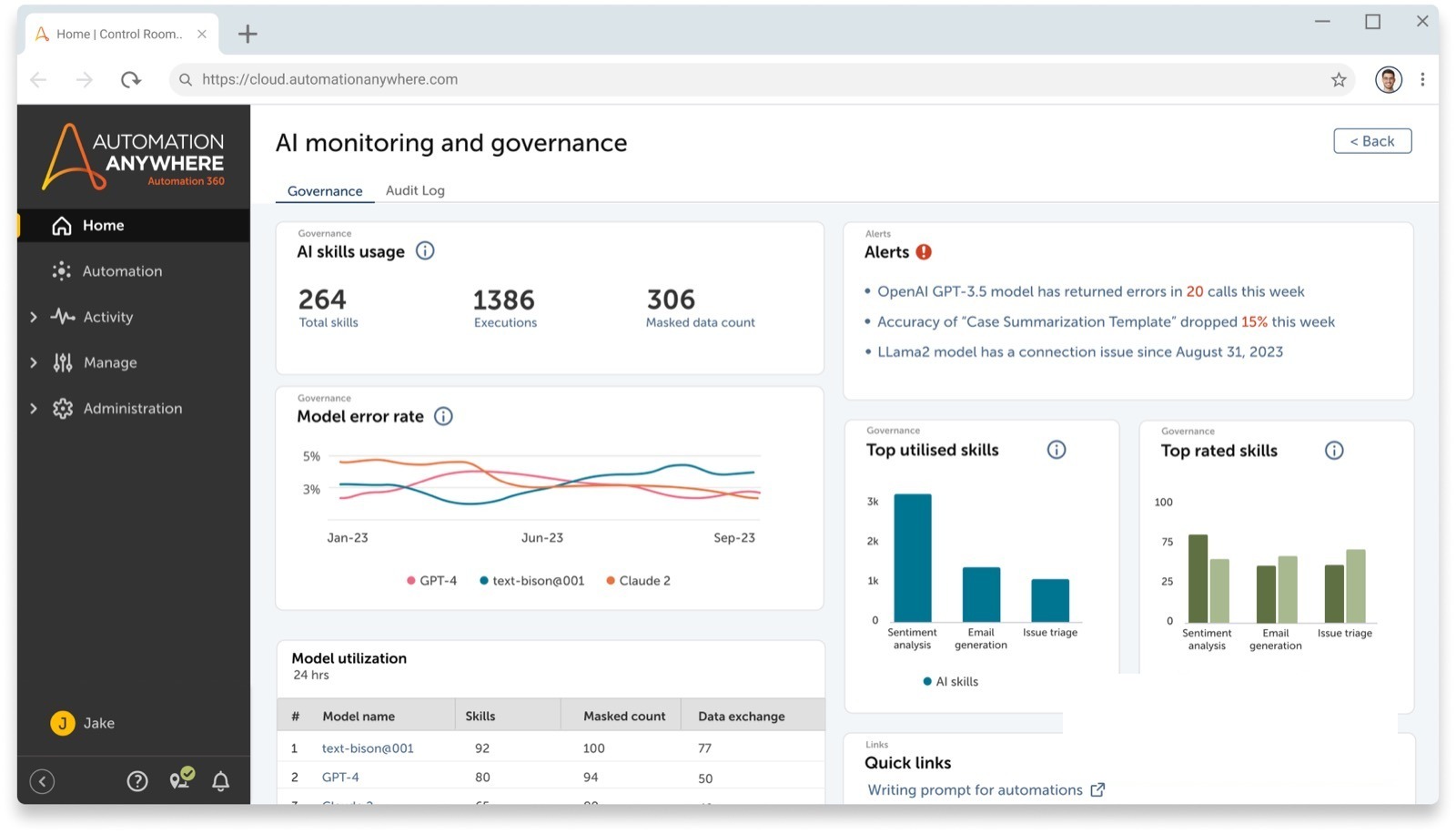Click the Issue triage bar in utilised chart
Image resolution: width=1456 pixels, height=834 pixels.
click(1050, 600)
